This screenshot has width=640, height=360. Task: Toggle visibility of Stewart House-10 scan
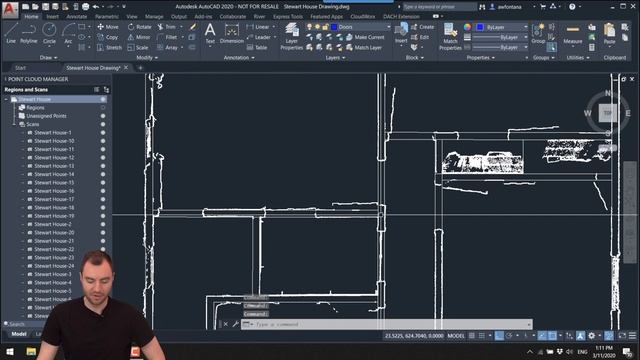coord(103,141)
